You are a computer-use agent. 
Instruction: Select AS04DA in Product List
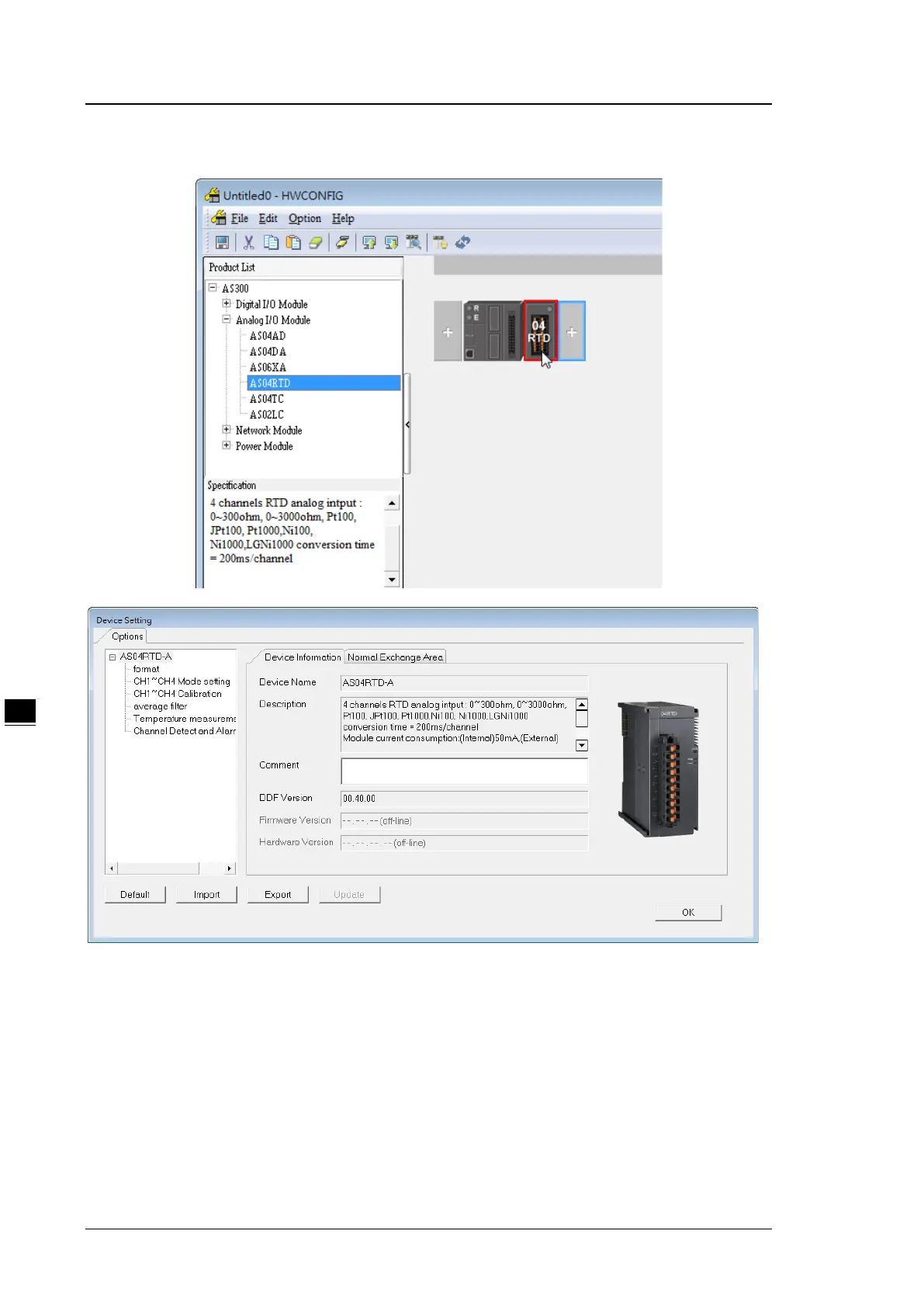[x=268, y=352]
